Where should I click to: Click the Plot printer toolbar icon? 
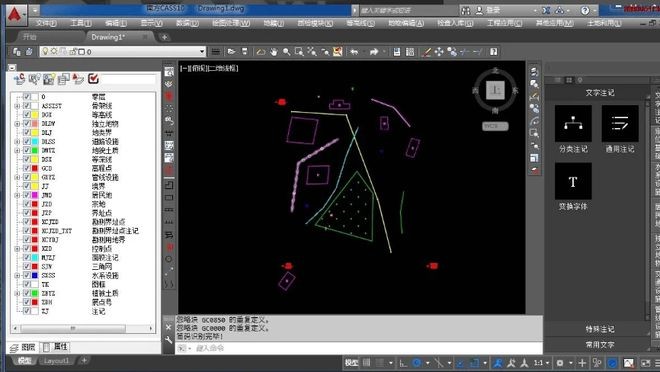point(245,52)
